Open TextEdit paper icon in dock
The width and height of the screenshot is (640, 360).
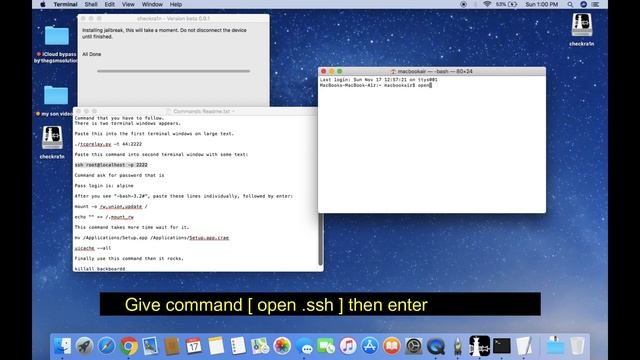pos(524,346)
